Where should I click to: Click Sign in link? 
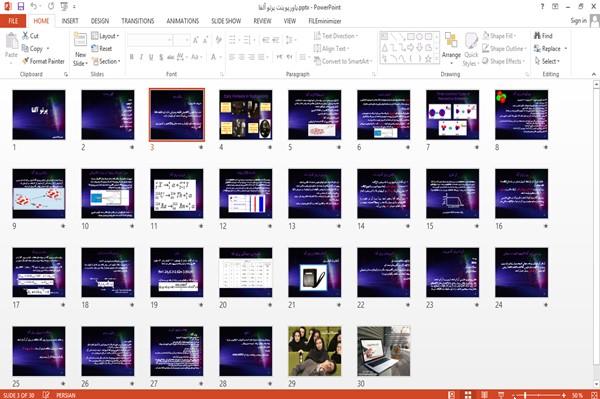(x=578, y=21)
